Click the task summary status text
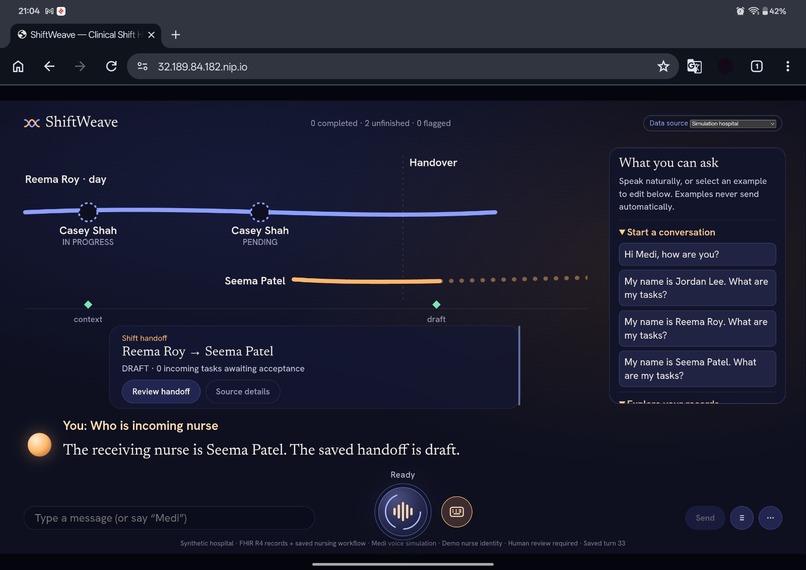Viewport: 806px width, 570px height. click(x=380, y=123)
